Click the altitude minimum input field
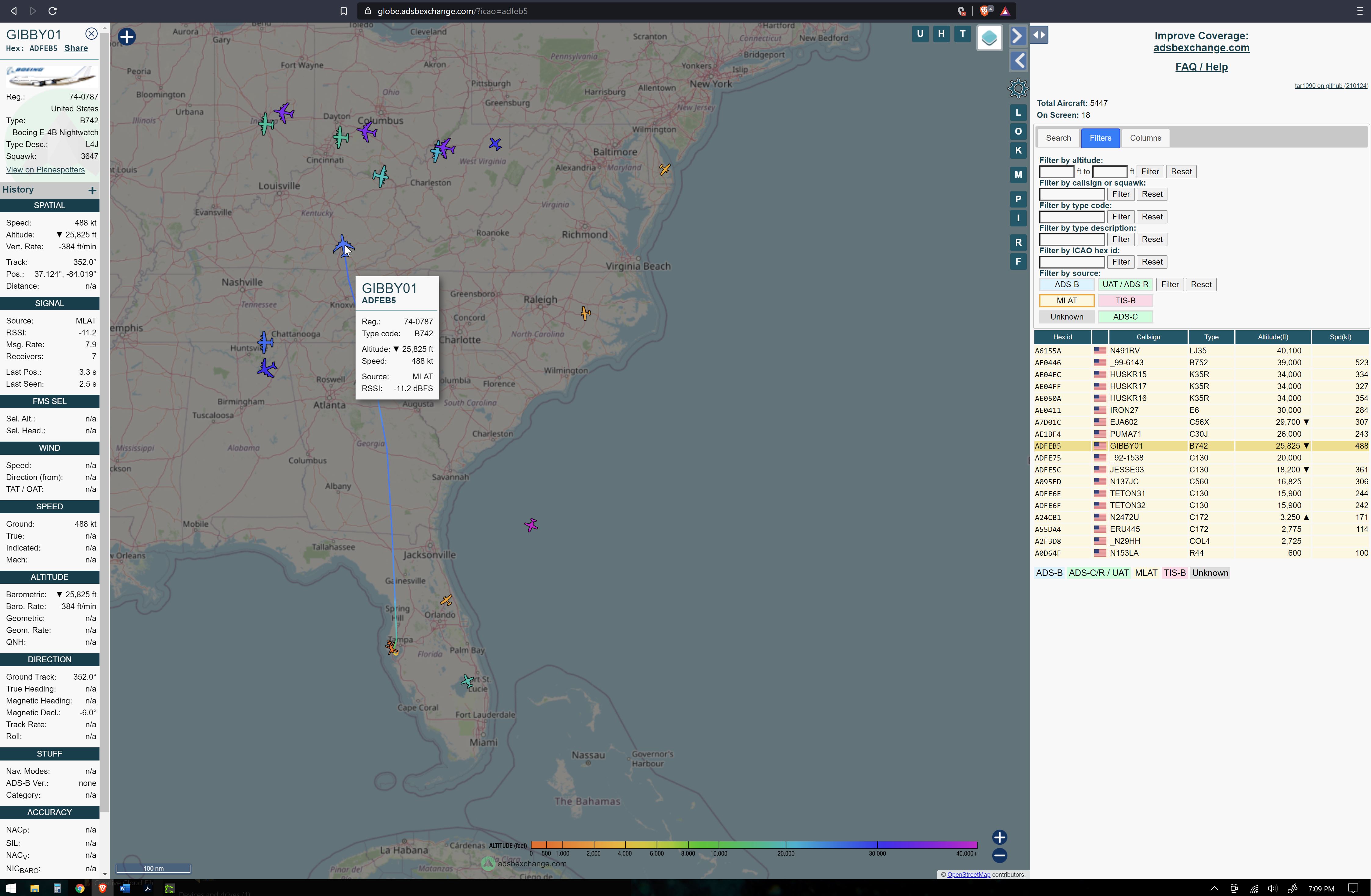Image resolution: width=1371 pixels, height=896 pixels. click(1056, 172)
